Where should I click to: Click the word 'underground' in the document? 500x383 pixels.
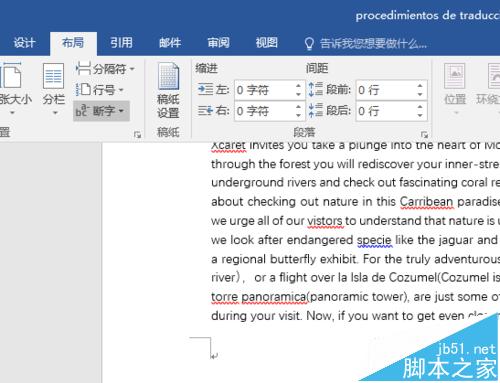pos(248,183)
